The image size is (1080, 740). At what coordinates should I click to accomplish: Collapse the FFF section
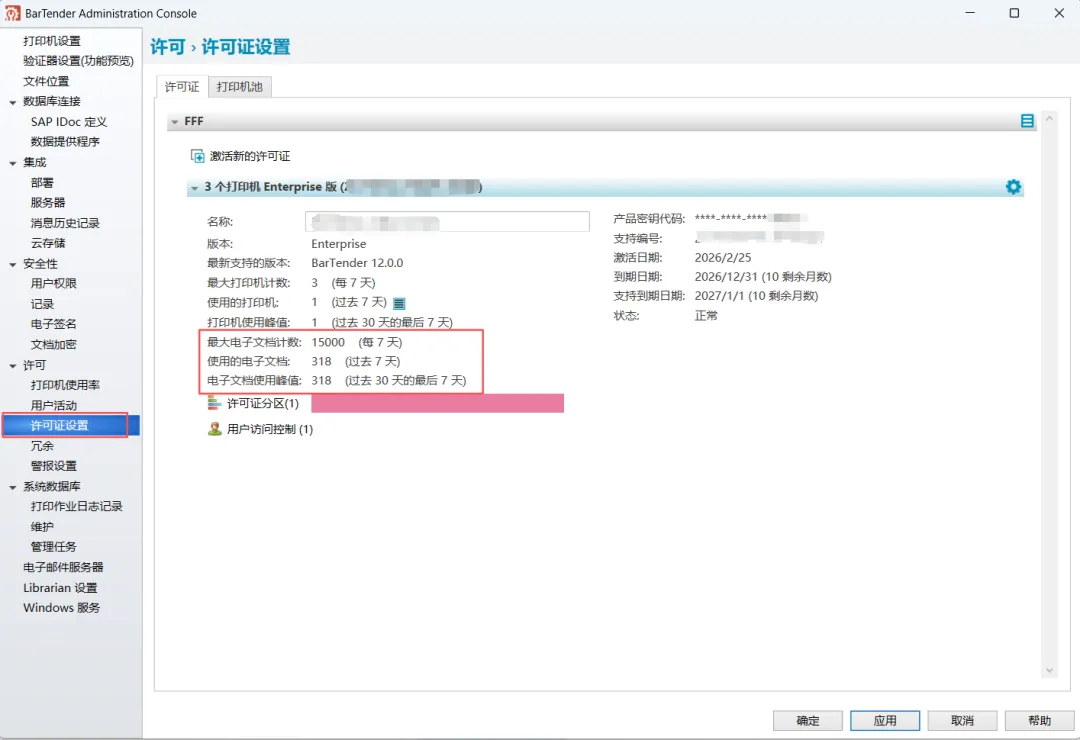point(175,122)
